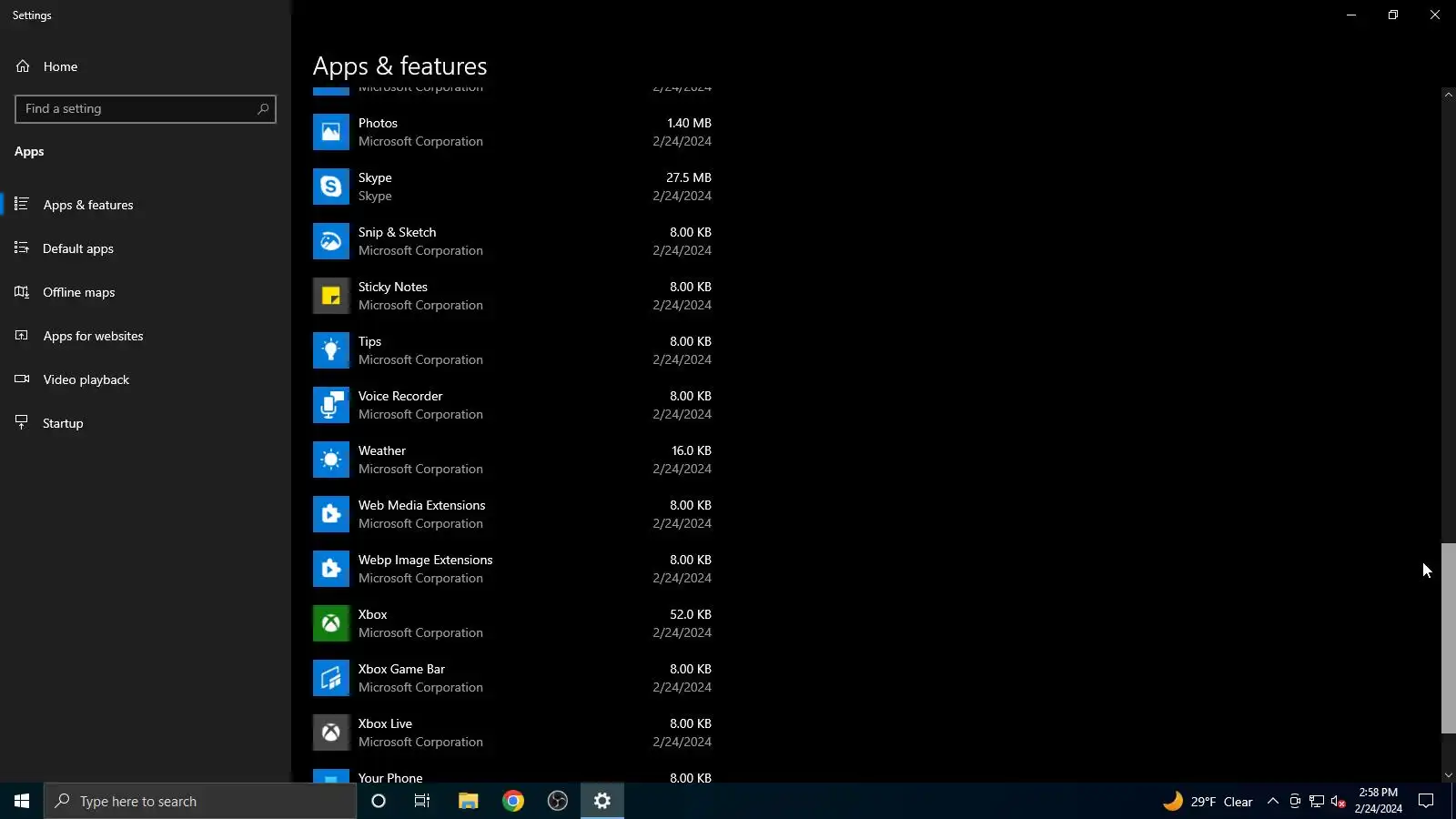Viewport: 1456px width, 819px height.
Task: Click the Sticky Notes app icon
Action: coord(331,296)
